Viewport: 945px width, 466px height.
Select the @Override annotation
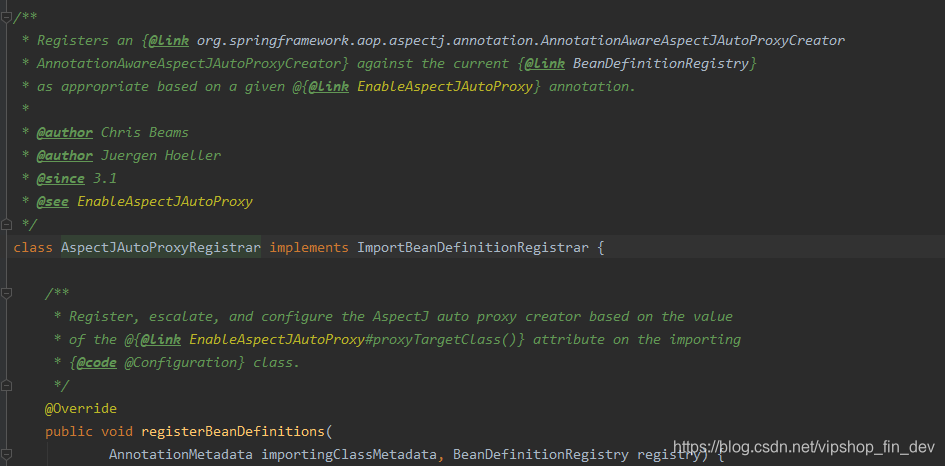pyautogui.click(x=80, y=408)
